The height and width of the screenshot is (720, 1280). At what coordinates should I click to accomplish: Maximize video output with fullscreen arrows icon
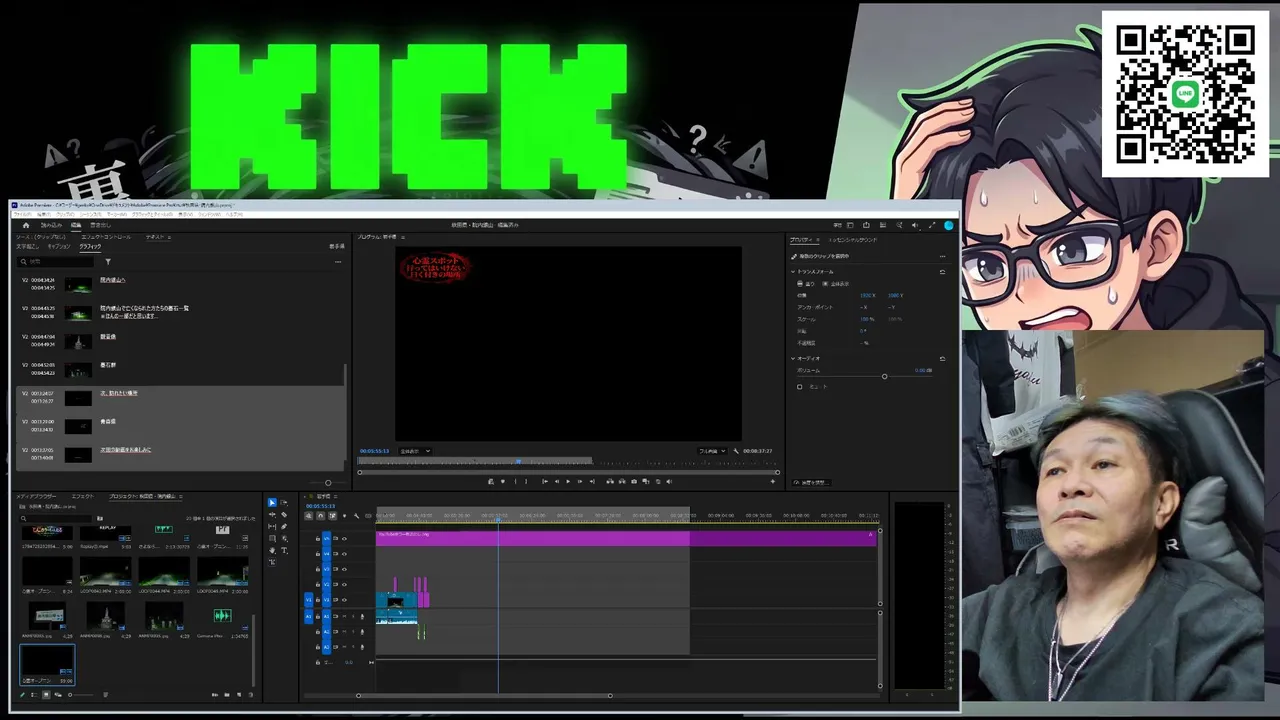(932, 225)
